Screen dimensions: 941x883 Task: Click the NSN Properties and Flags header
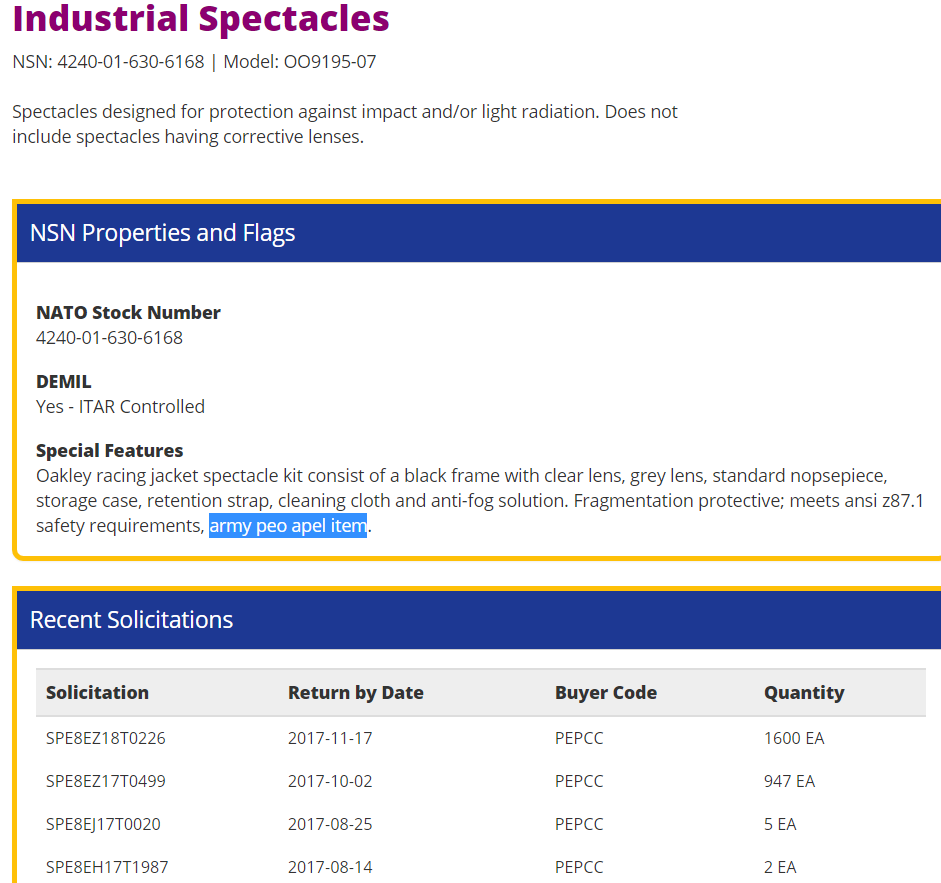[x=163, y=233]
